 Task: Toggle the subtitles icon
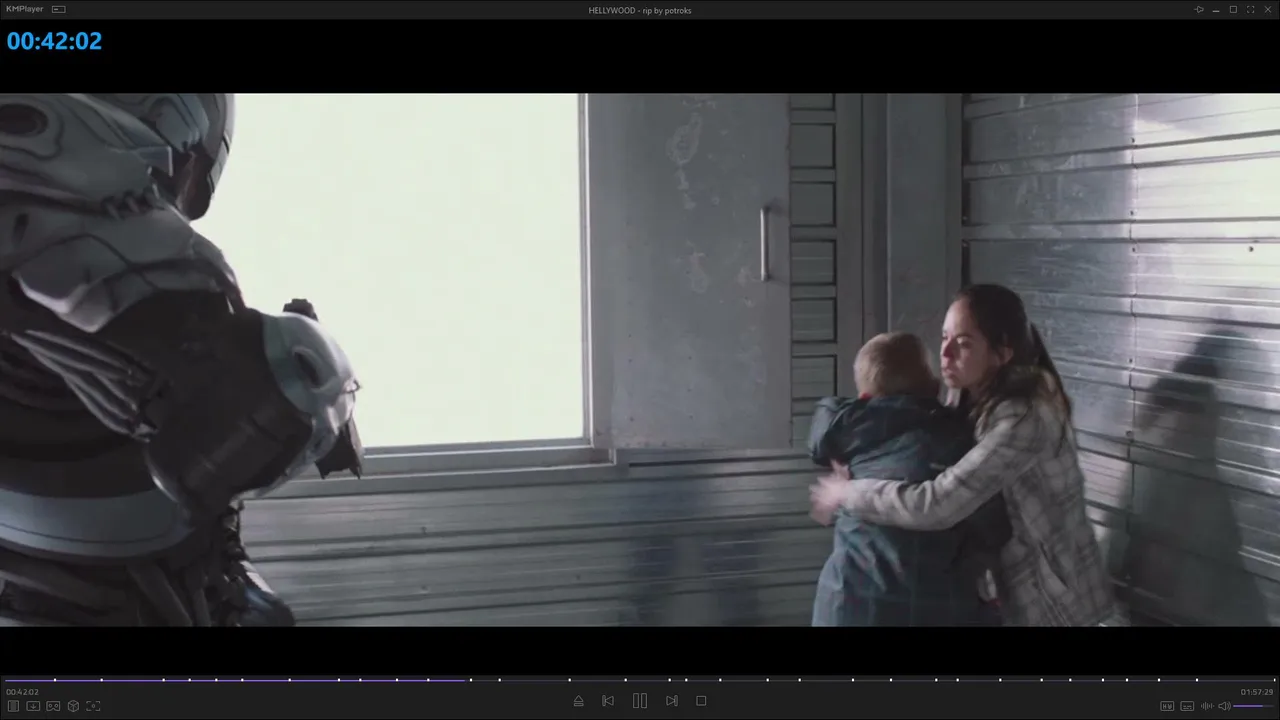1187,706
